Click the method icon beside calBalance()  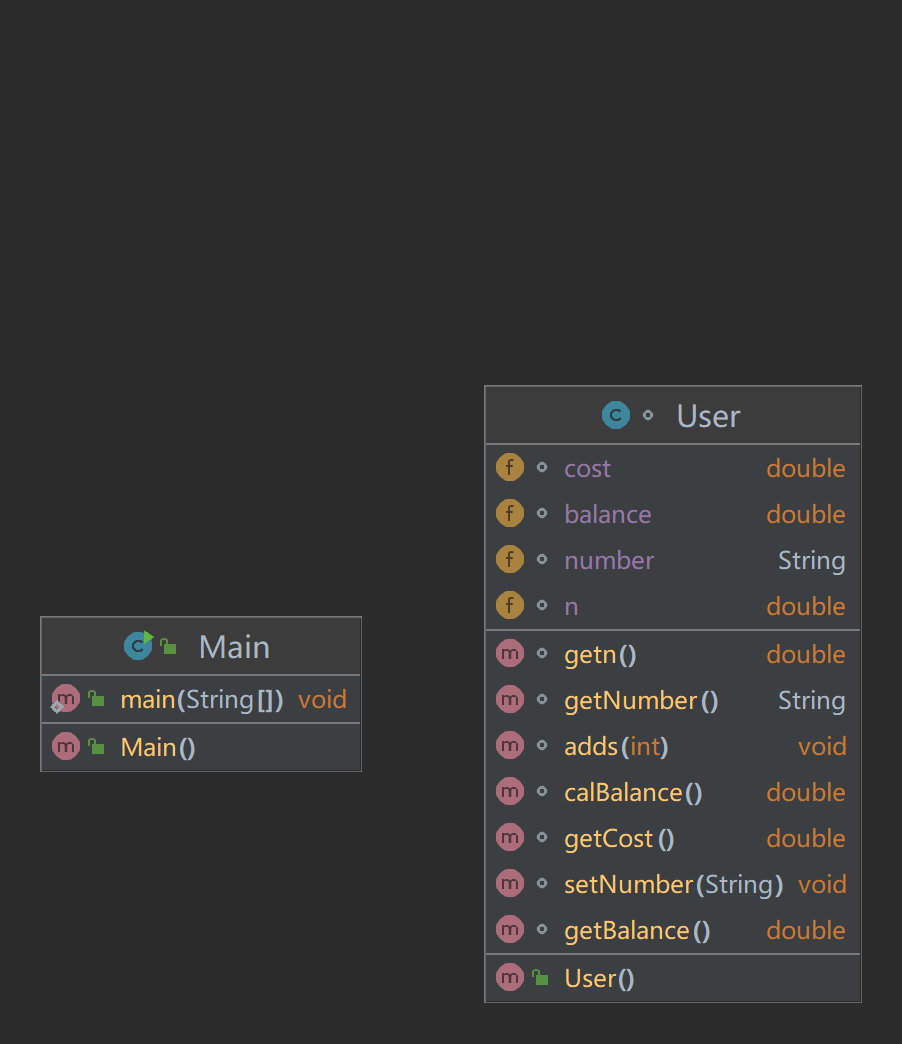pyautogui.click(x=510, y=792)
